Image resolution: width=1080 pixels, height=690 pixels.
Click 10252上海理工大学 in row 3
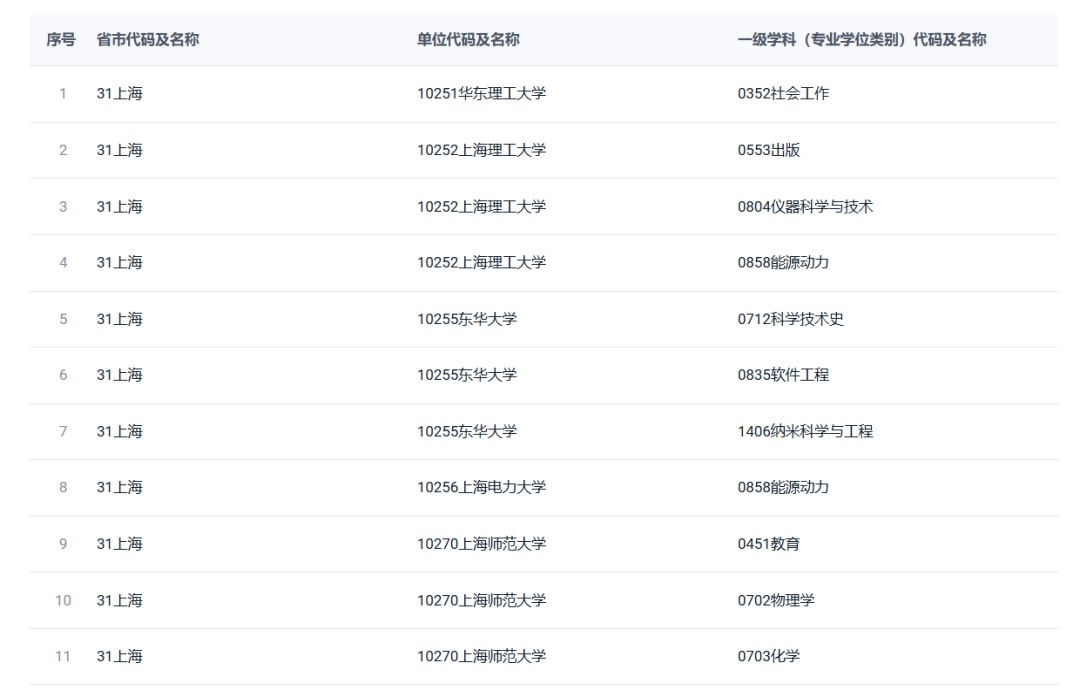coord(481,207)
